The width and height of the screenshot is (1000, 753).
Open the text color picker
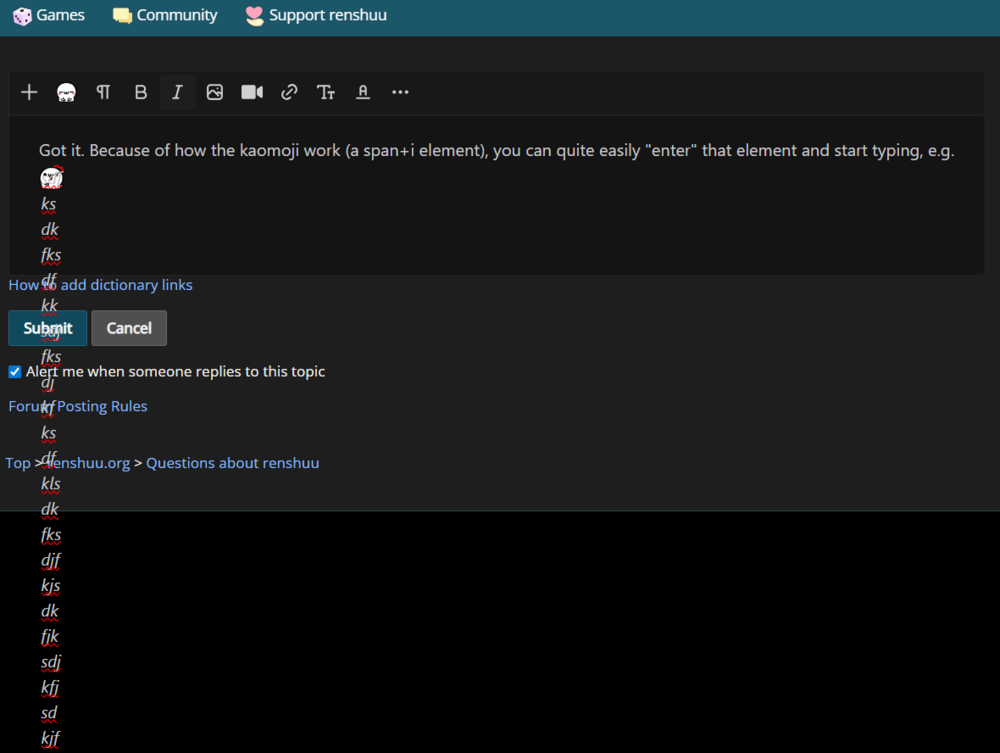point(363,92)
